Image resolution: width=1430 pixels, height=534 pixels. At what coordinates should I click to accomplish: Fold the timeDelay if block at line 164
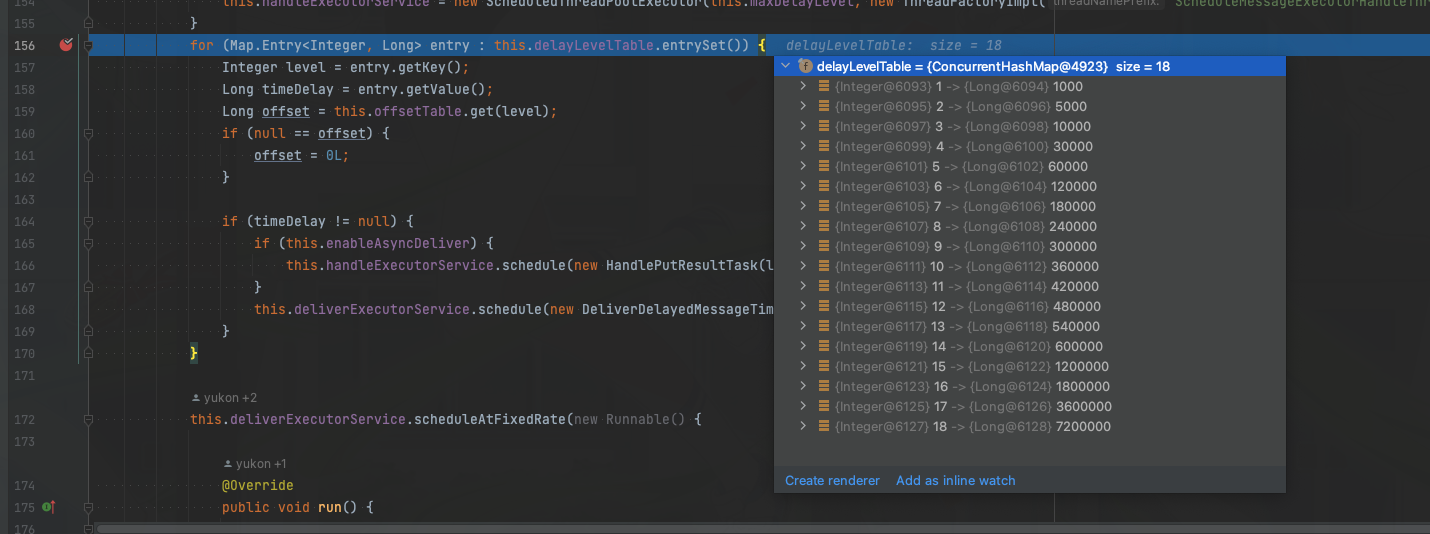coord(88,221)
